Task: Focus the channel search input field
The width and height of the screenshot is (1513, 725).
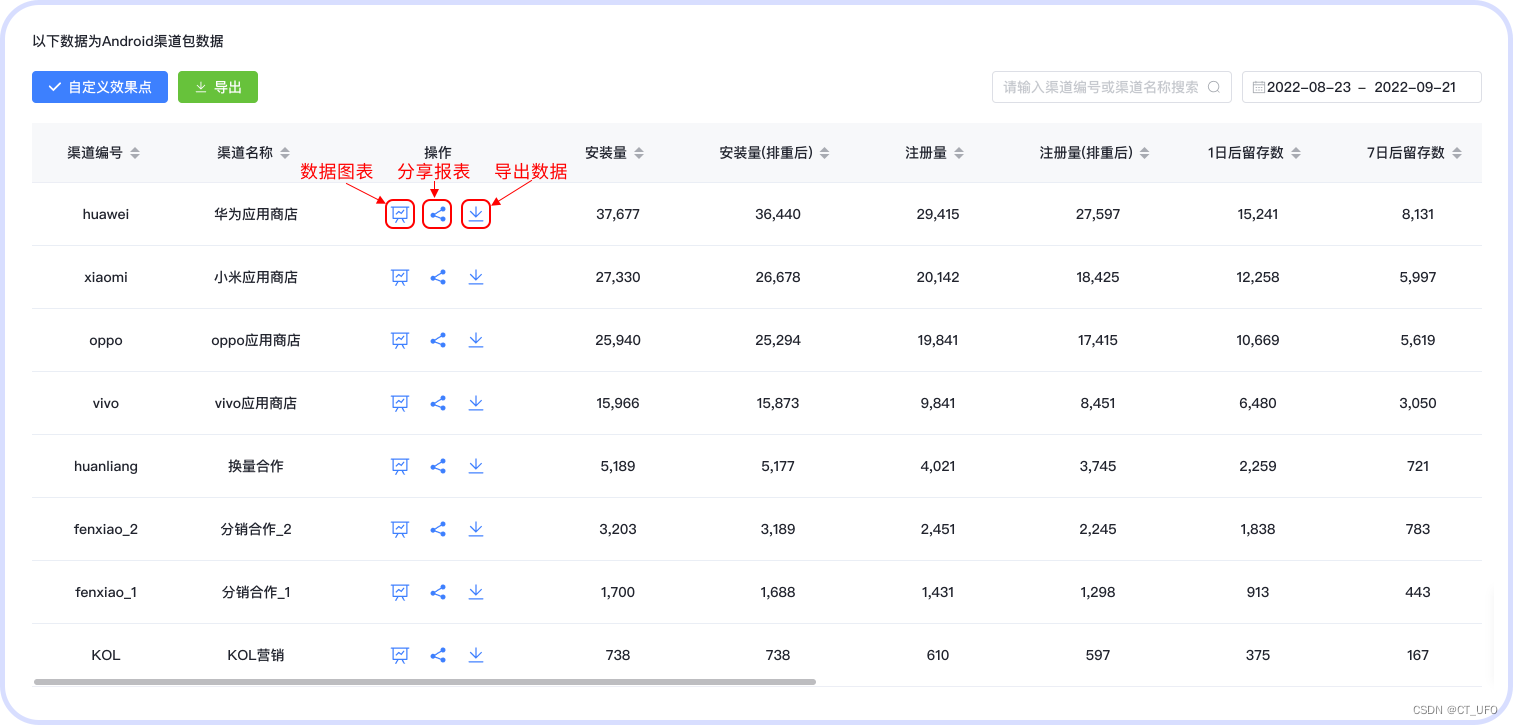Action: [x=1112, y=87]
